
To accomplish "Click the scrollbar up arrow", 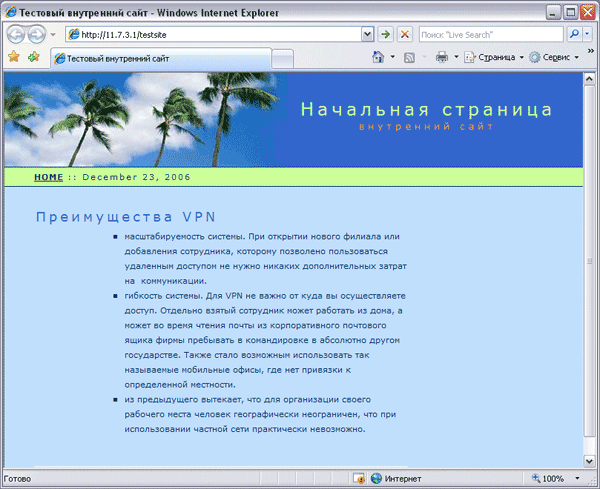I will click(589, 79).
